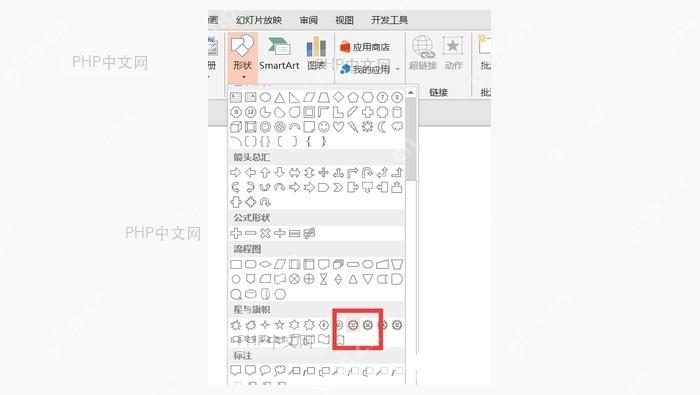Image resolution: width=700 pixels, height=395 pixels.
Task: Click the shapes gallery scrollbar thumb
Action: (x=411, y=139)
